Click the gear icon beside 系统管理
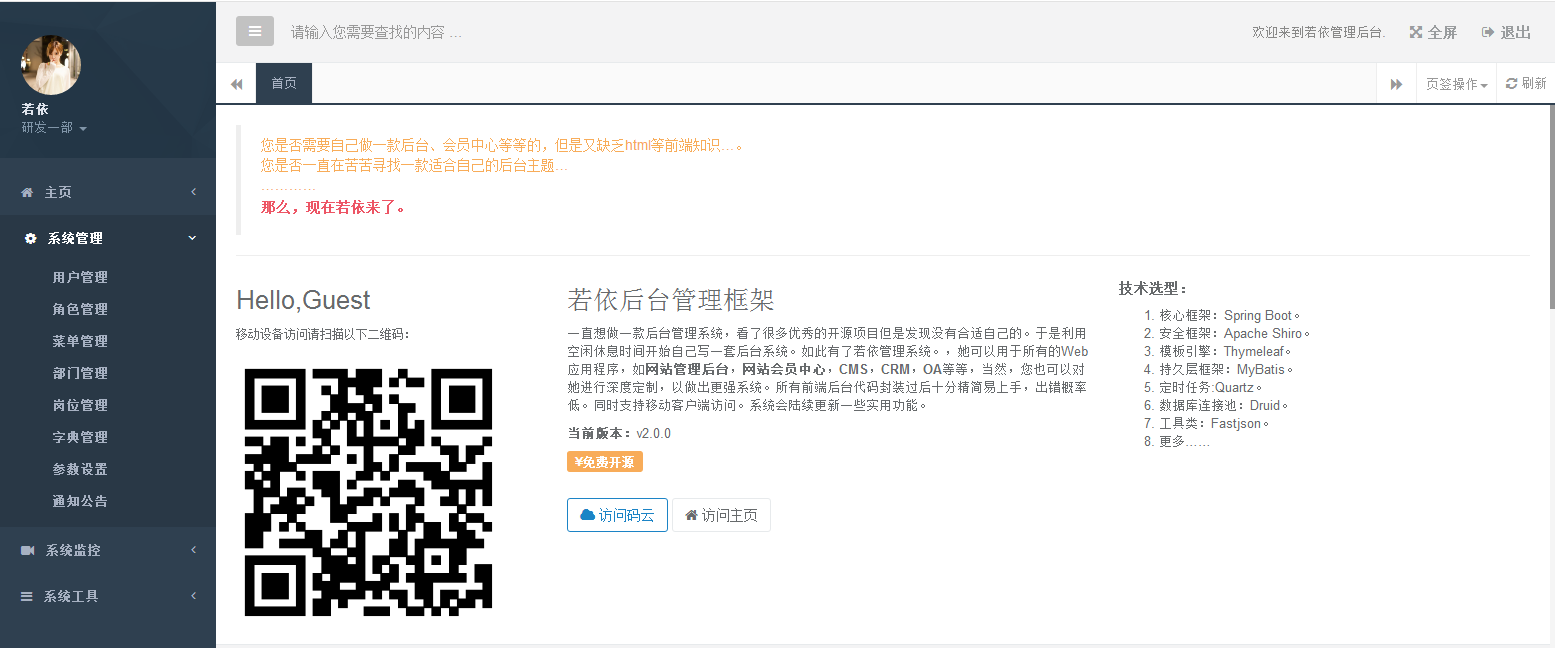Viewport: 1555px width, 648px height. click(x=30, y=238)
